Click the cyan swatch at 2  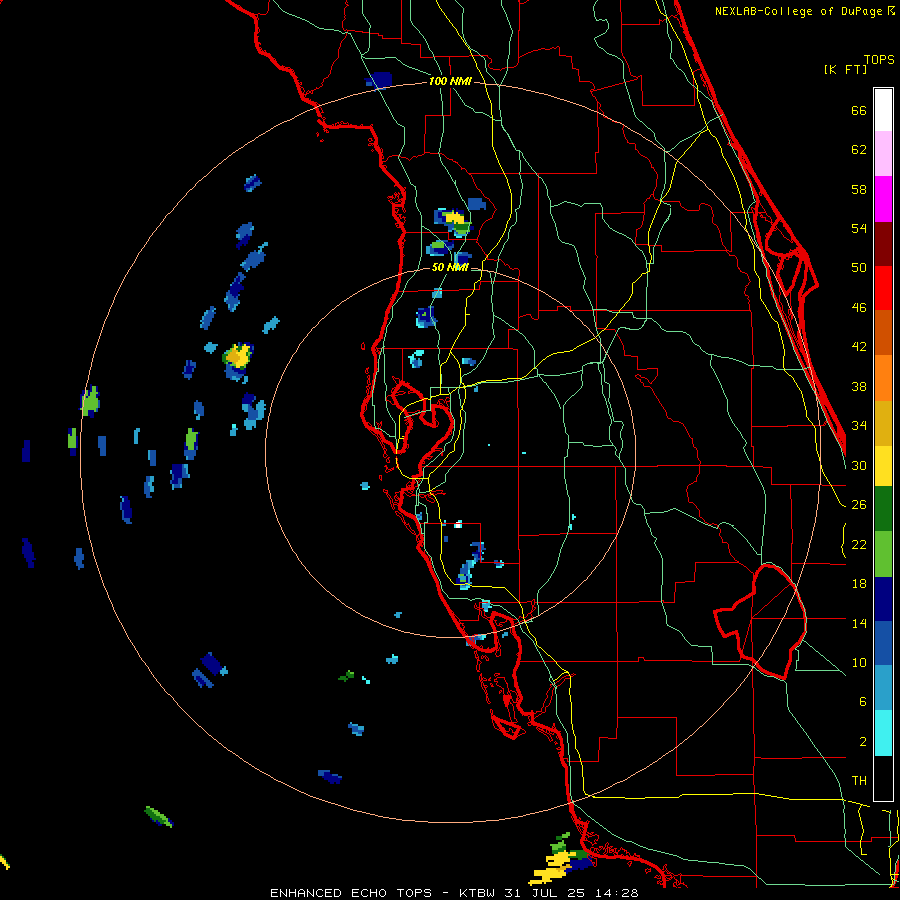[x=883, y=733]
